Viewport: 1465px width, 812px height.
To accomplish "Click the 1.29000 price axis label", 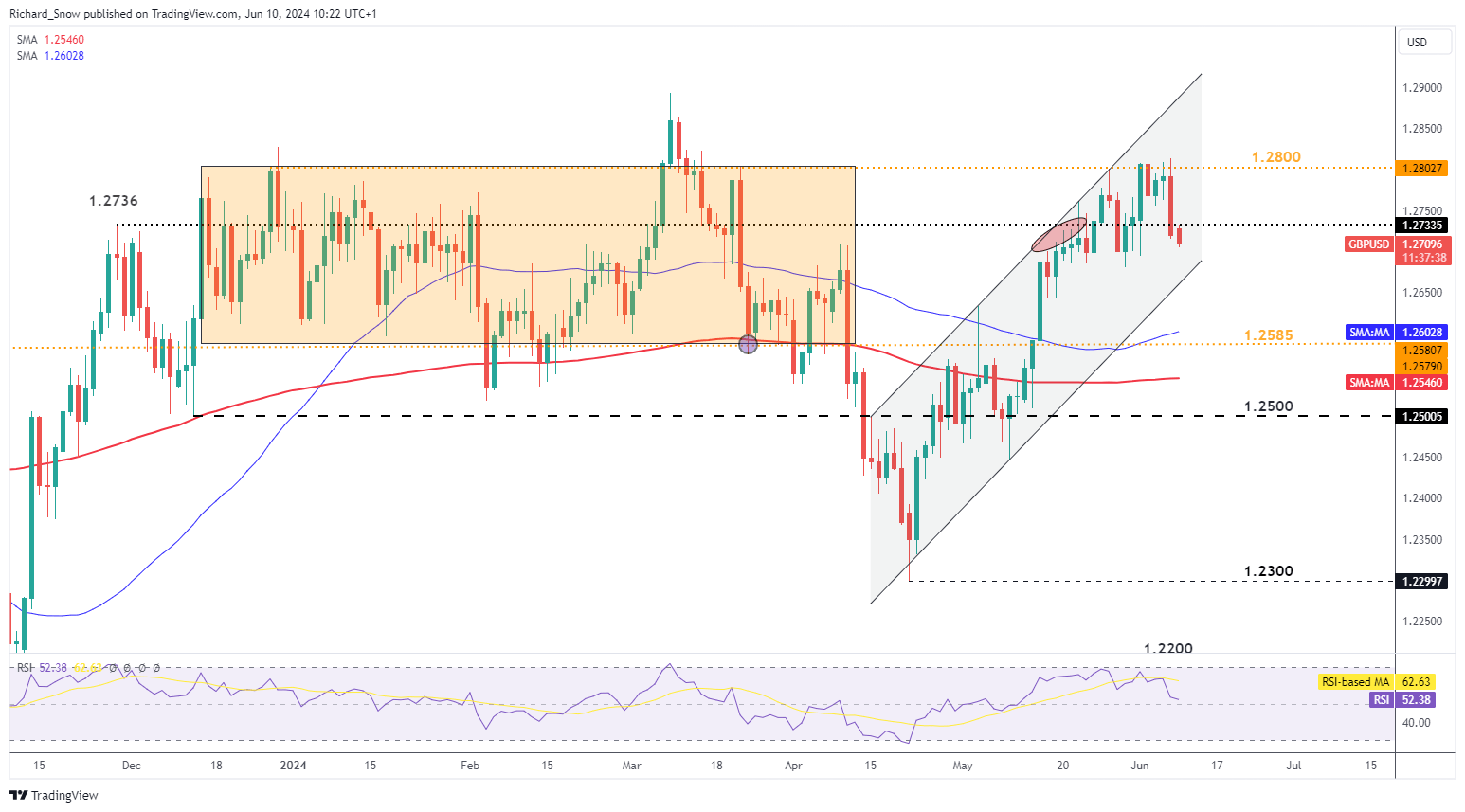I will (x=1422, y=88).
